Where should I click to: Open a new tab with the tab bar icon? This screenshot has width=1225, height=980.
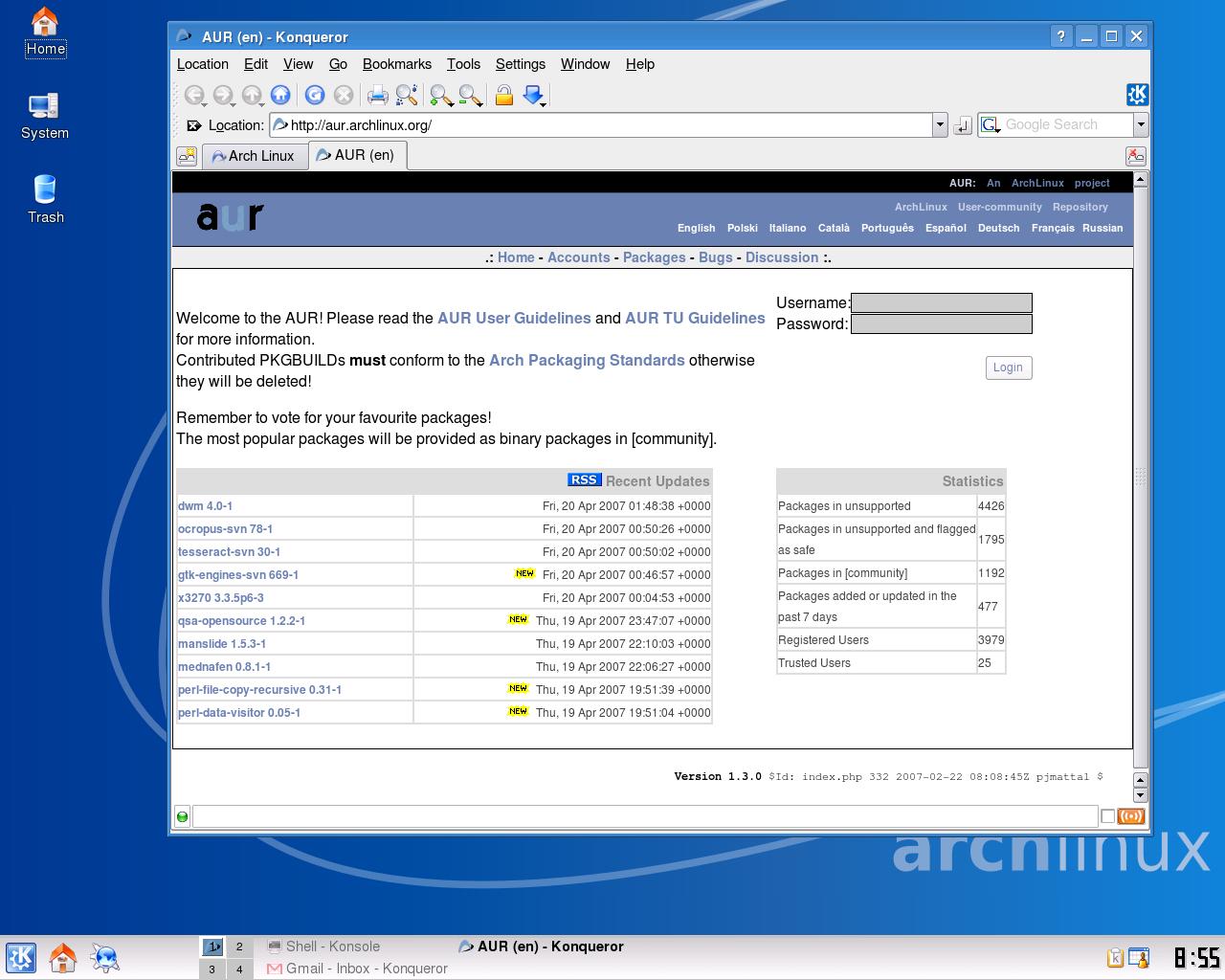click(x=187, y=156)
